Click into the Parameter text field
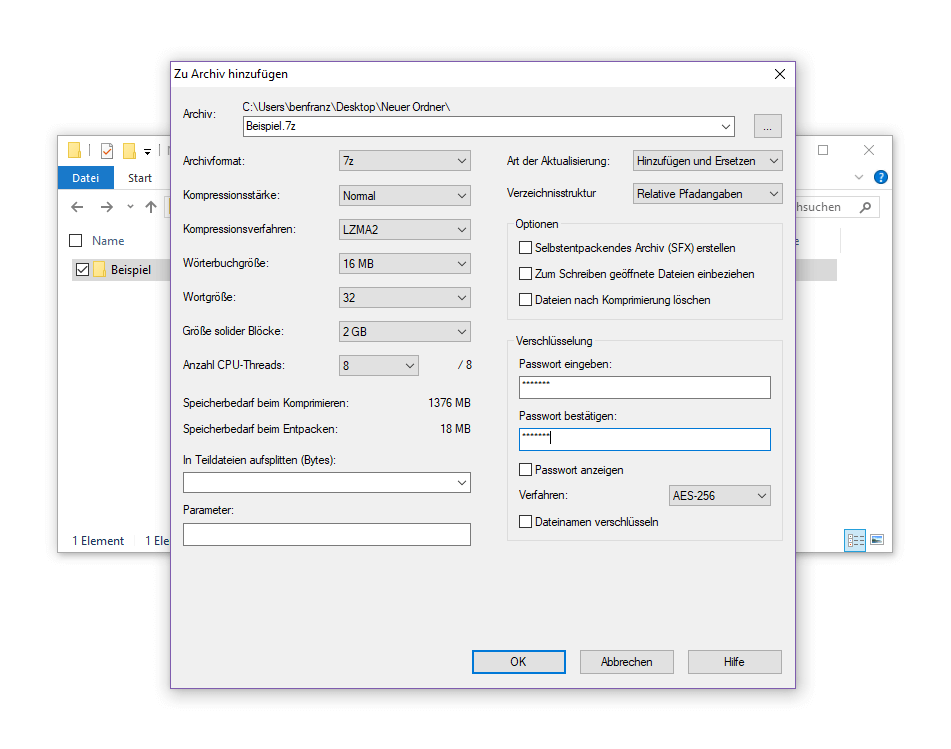 (327, 534)
